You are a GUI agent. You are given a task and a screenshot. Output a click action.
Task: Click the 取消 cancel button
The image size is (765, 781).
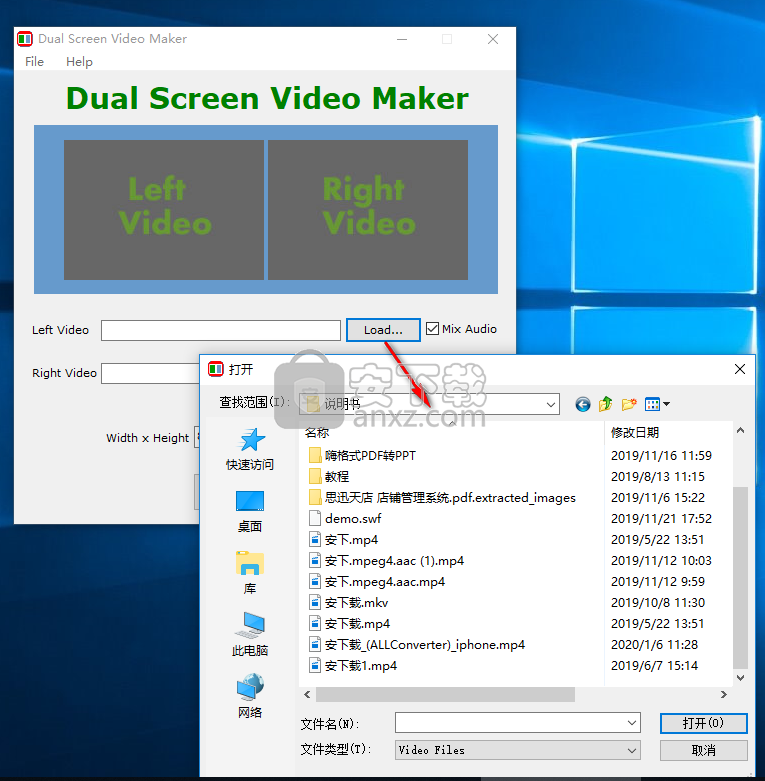tap(703, 750)
